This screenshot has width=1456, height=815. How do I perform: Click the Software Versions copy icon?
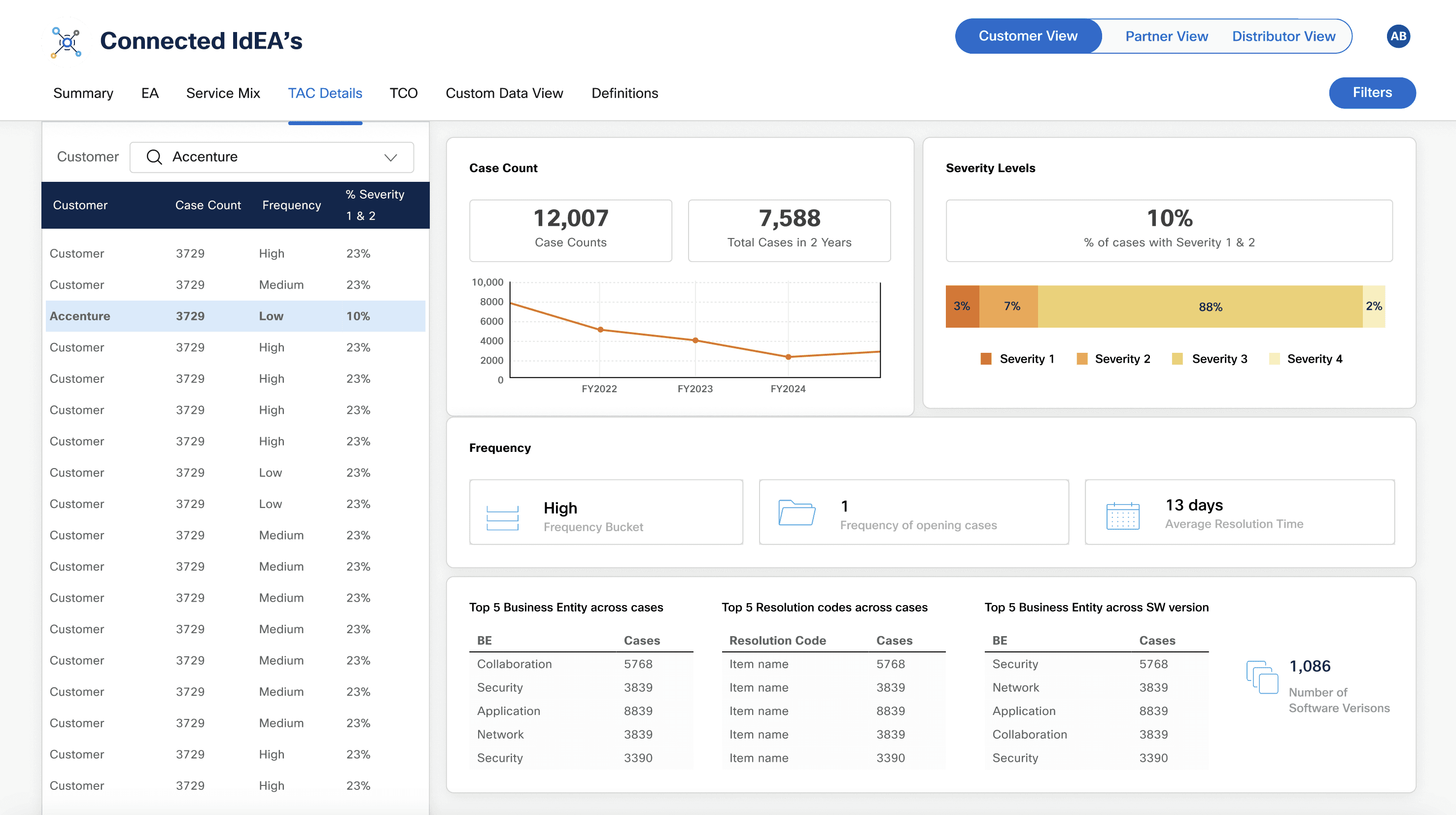pyautogui.click(x=1262, y=677)
